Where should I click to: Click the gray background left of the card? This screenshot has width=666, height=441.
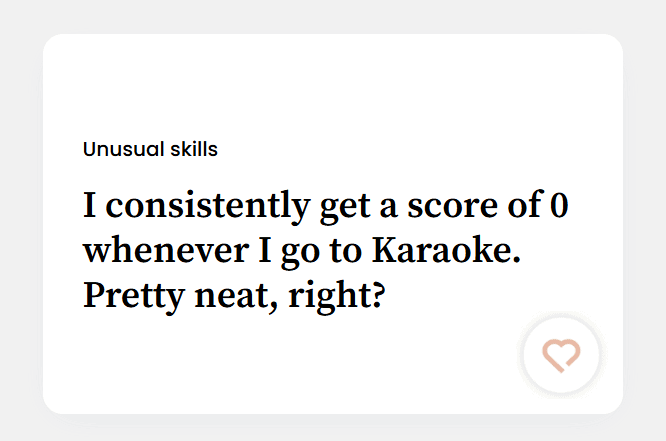point(20,220)
